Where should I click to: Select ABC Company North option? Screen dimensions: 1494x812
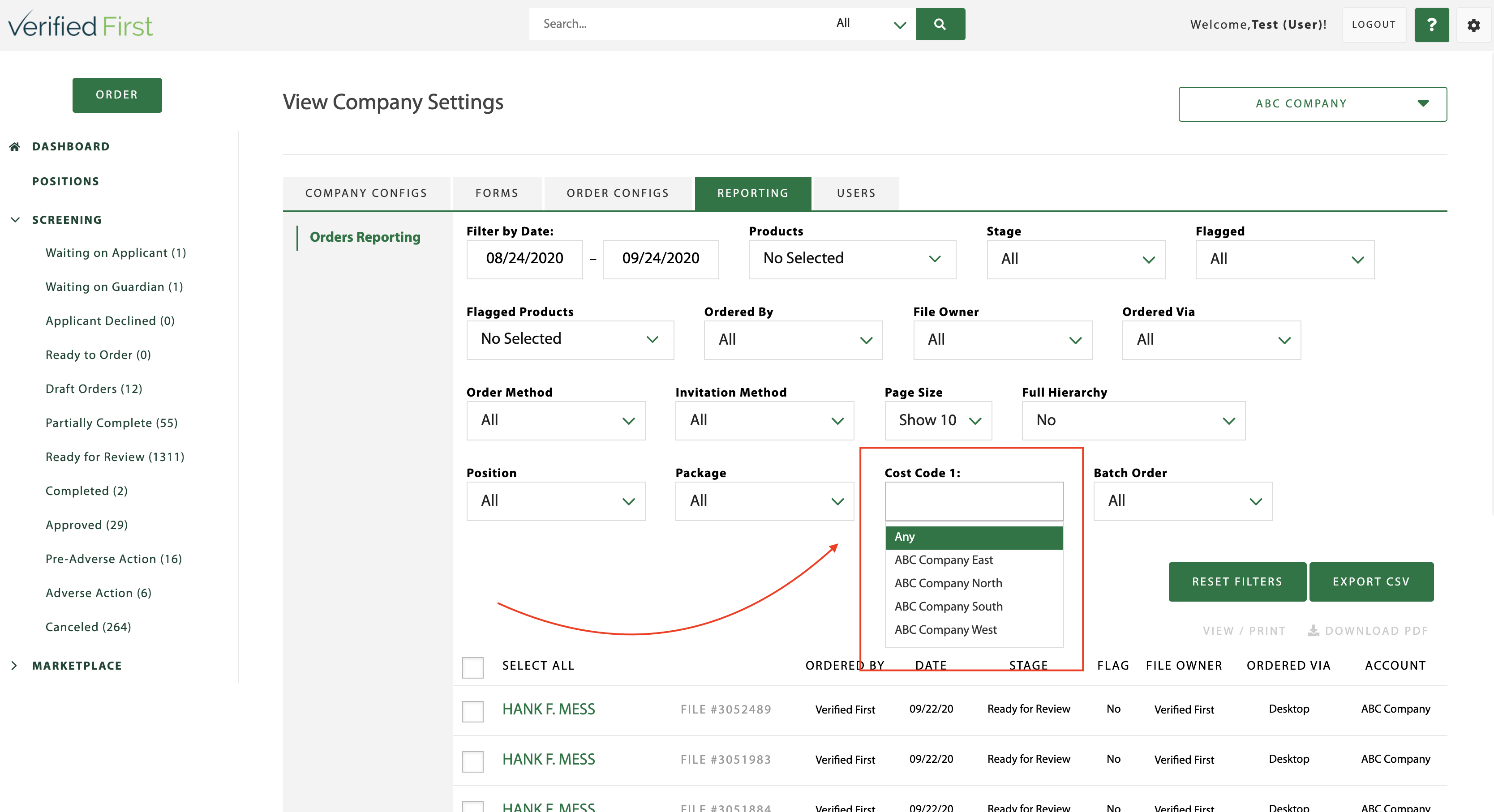974,584
